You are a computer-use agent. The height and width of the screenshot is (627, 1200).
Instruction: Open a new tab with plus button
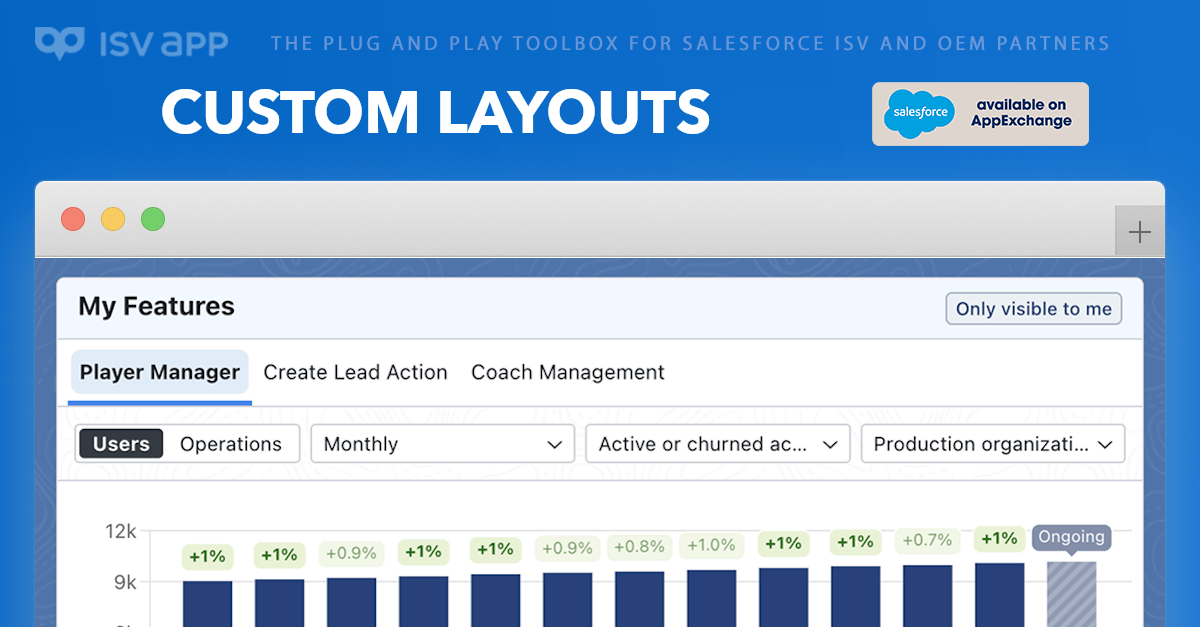[1139, 232]
